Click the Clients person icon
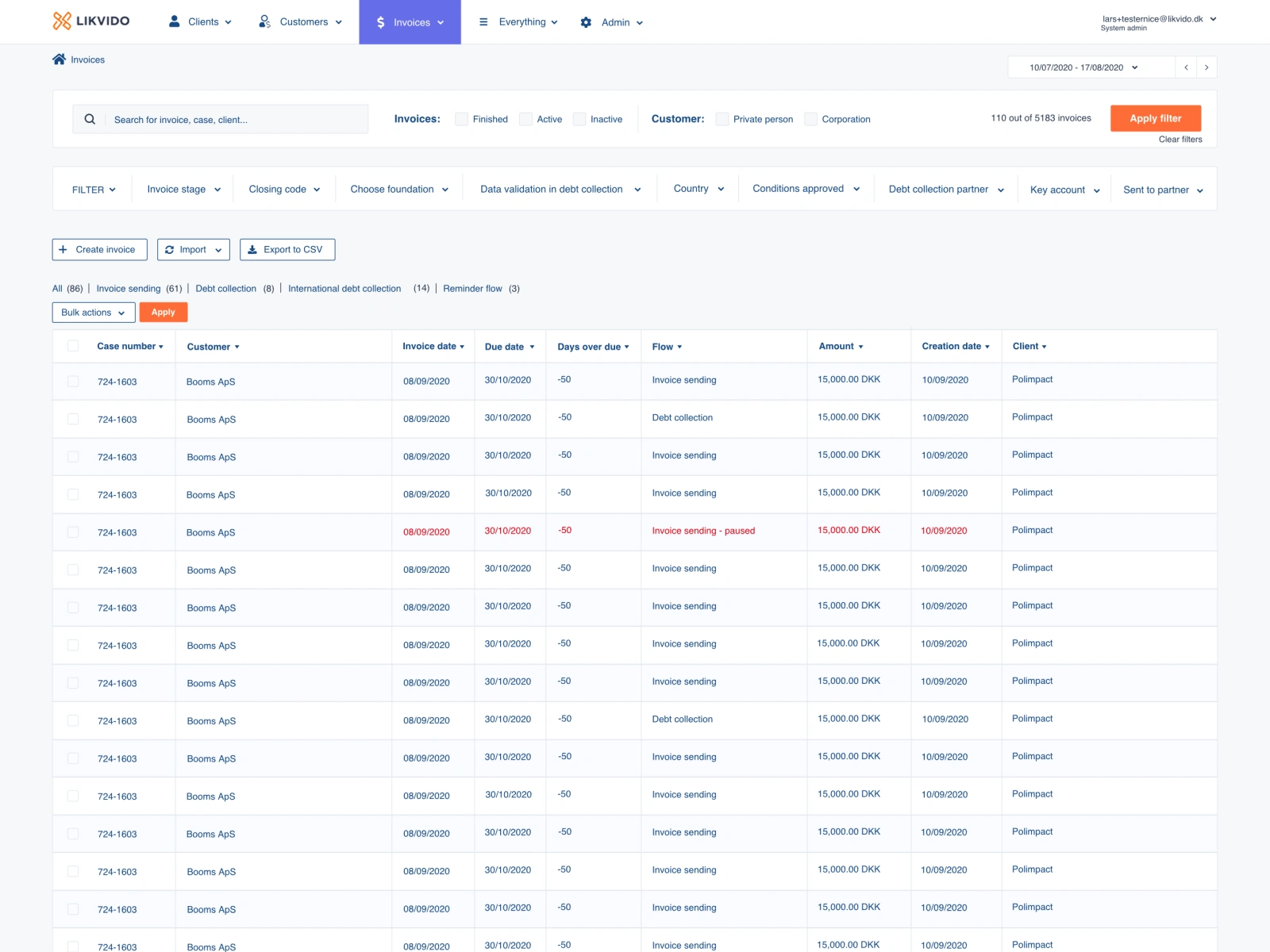1270x952 pixels. 175,21
